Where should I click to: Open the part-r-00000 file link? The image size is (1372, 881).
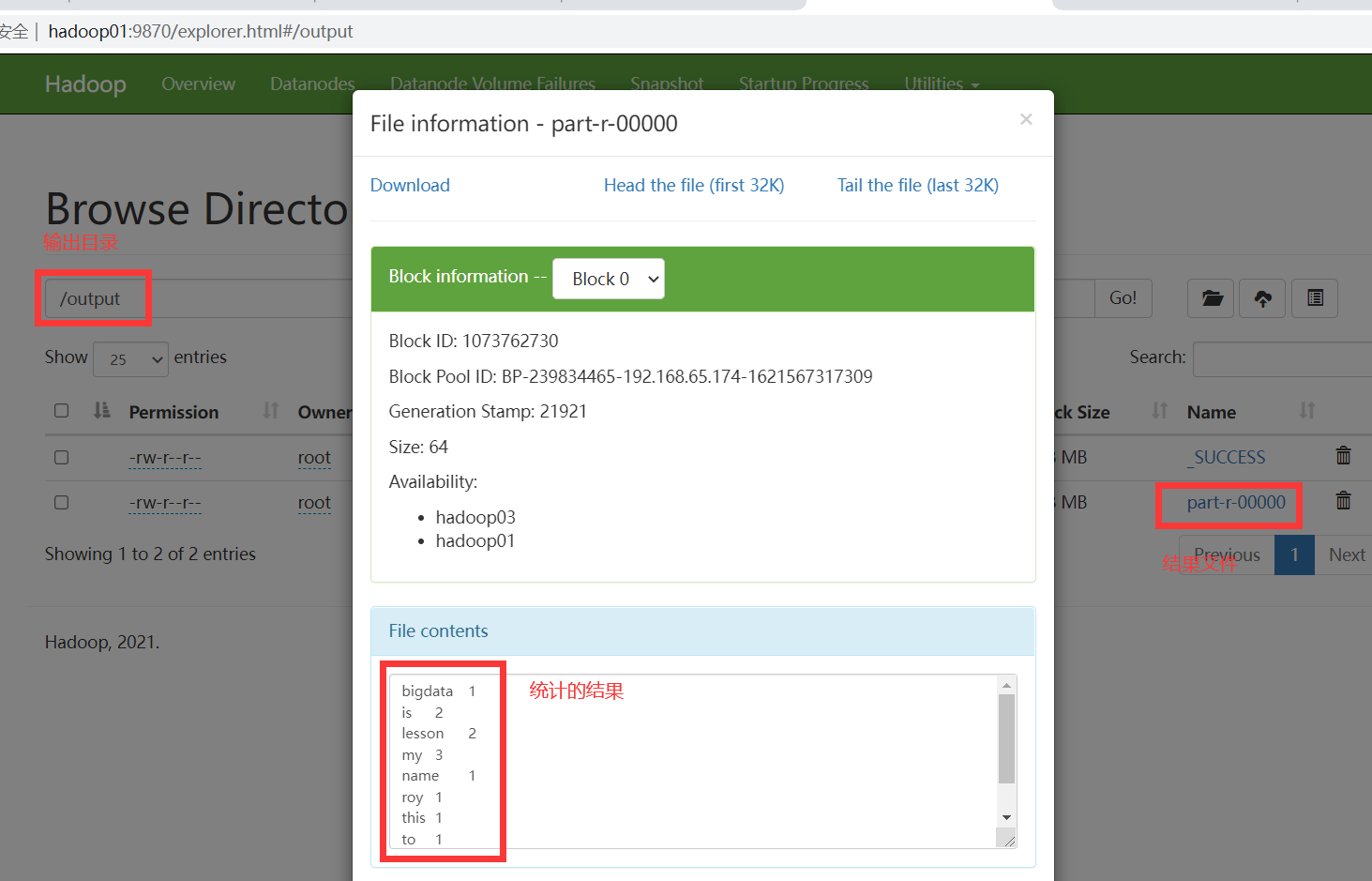pos(1236,503)
